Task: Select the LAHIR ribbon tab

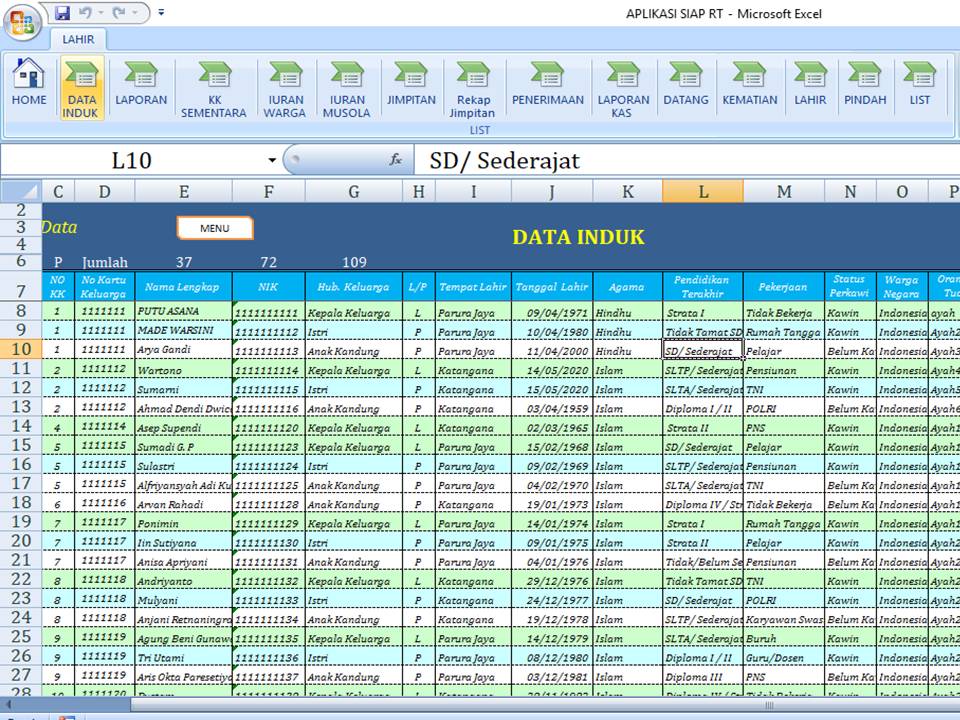Action: pyautogui.click(x=78, y=39)
